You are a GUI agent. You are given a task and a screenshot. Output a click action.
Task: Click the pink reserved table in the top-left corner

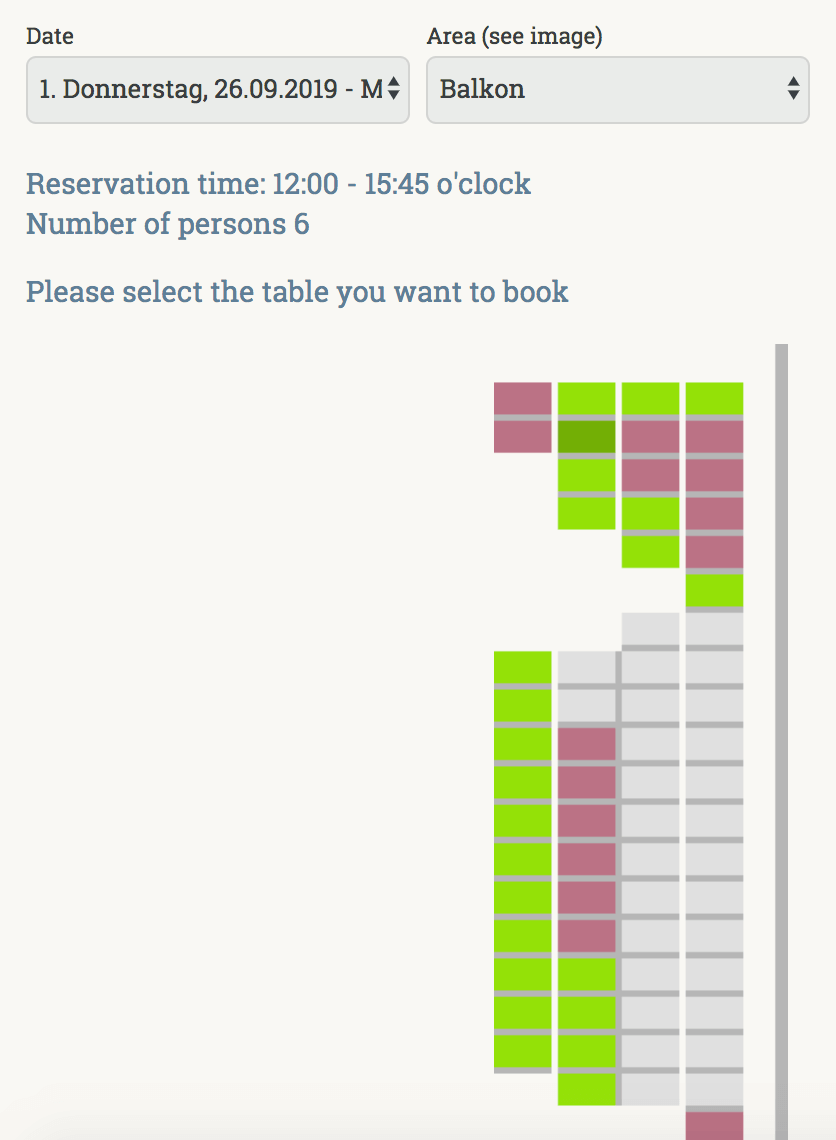click(x=523, y=398)
